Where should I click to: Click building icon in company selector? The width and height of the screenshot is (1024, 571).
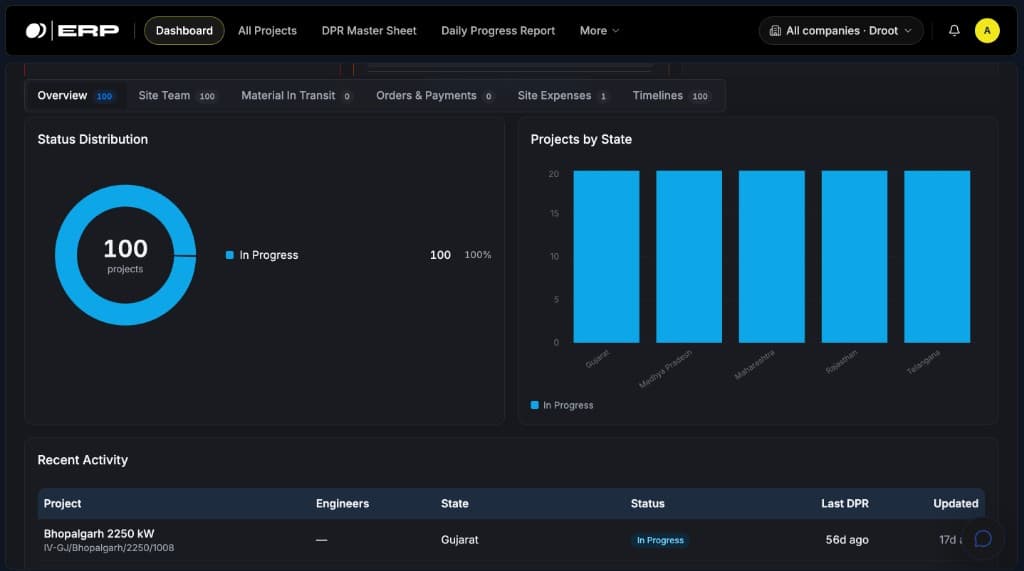click(775, 31)
